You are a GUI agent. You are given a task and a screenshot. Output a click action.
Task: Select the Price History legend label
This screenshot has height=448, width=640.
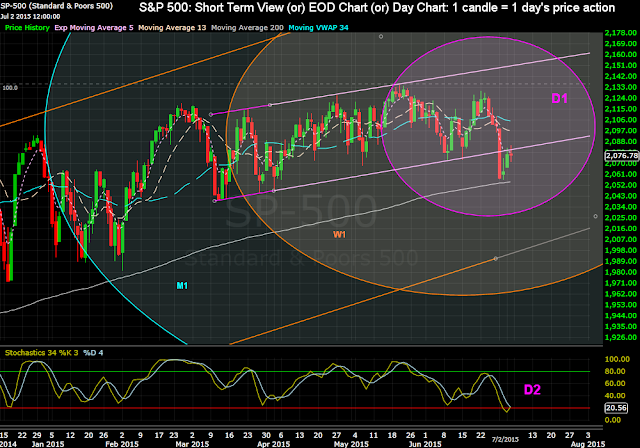coord(27,28)
